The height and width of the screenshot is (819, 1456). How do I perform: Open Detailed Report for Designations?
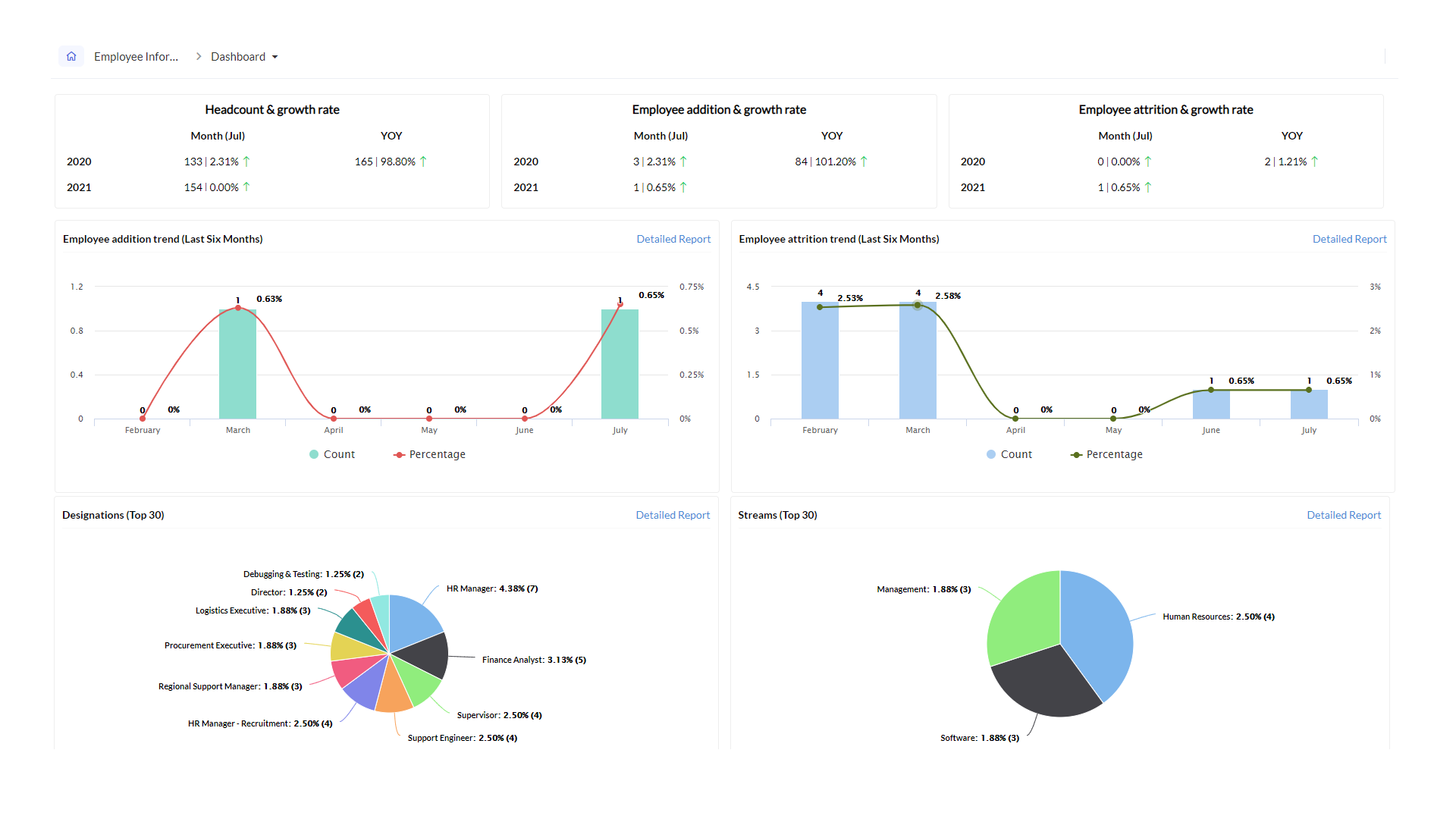point(672,515)
